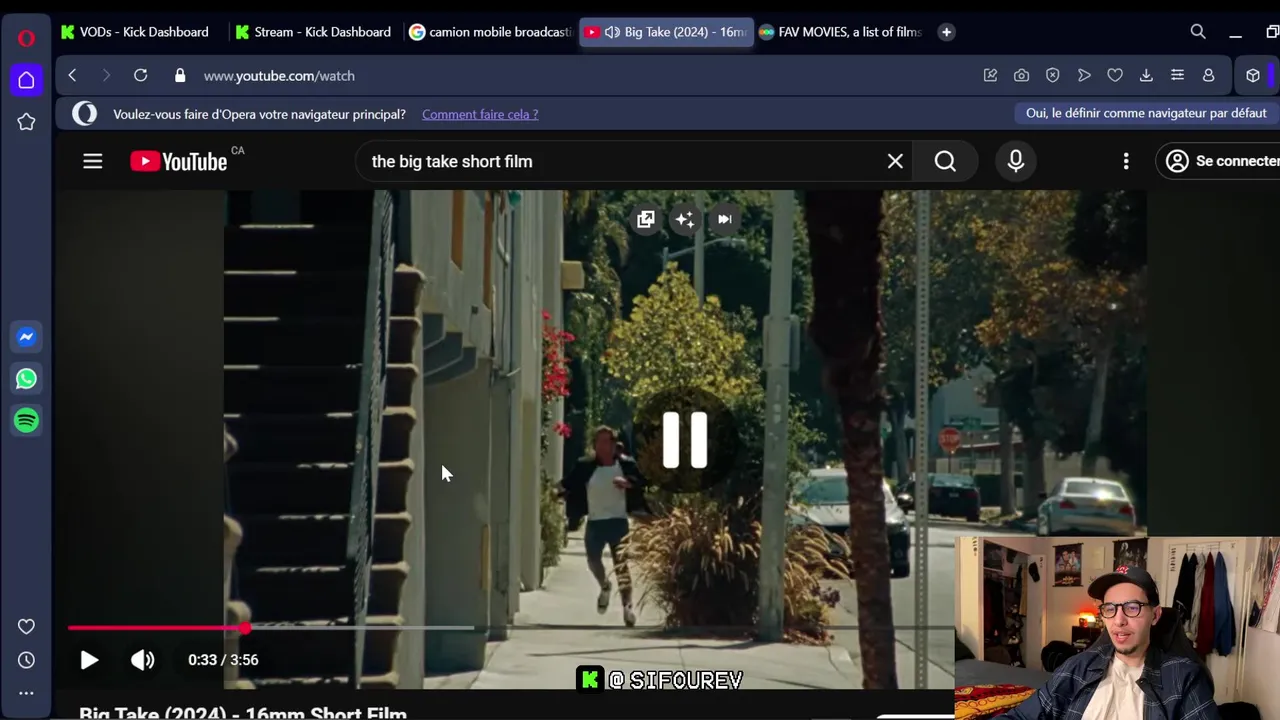Play the video from control bar

point(89,660)
